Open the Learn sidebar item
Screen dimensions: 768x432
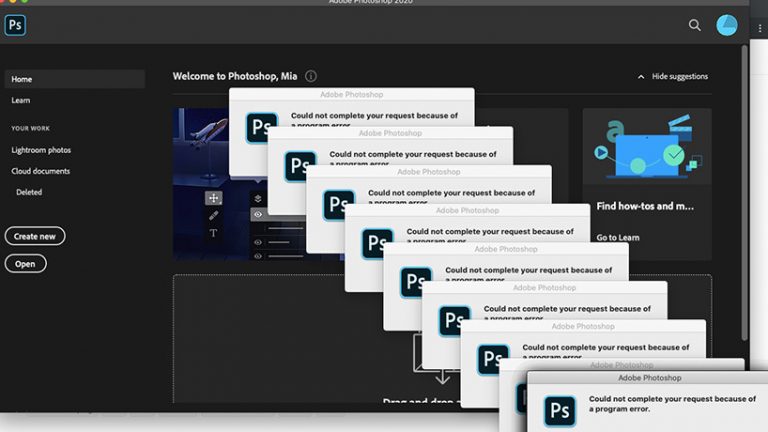21,100
